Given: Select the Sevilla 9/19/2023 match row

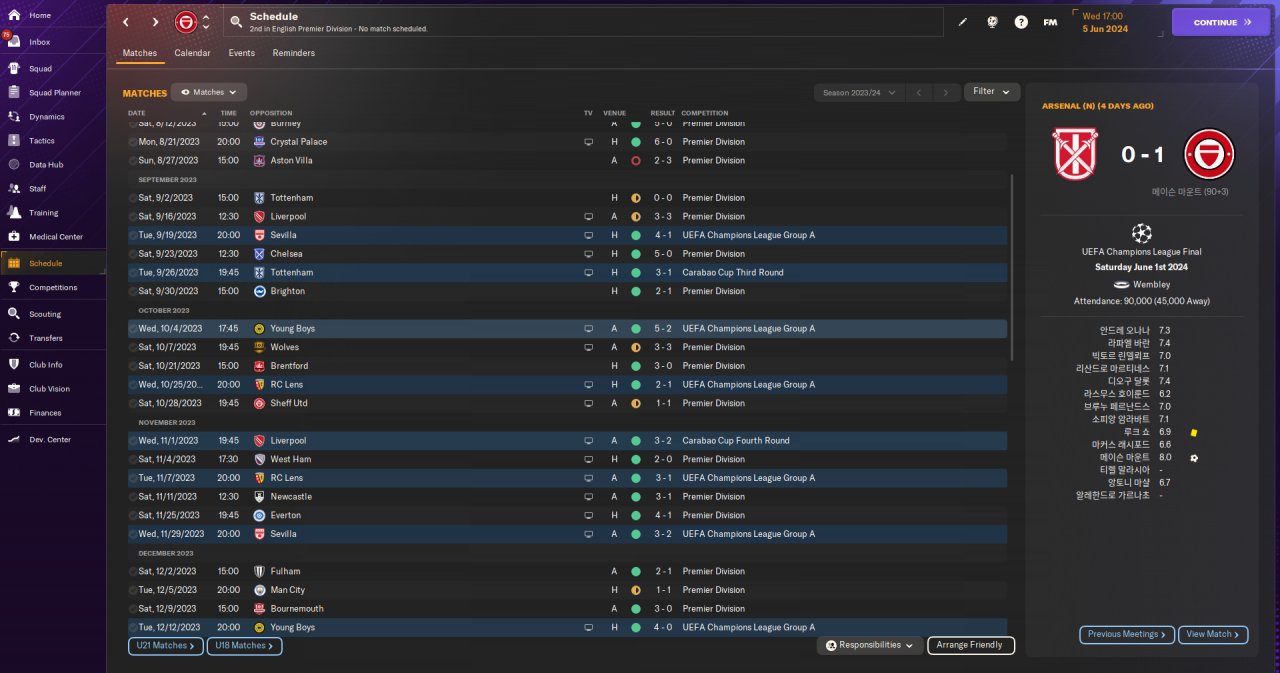Looking at the screenshot, I should coord(567,235).
